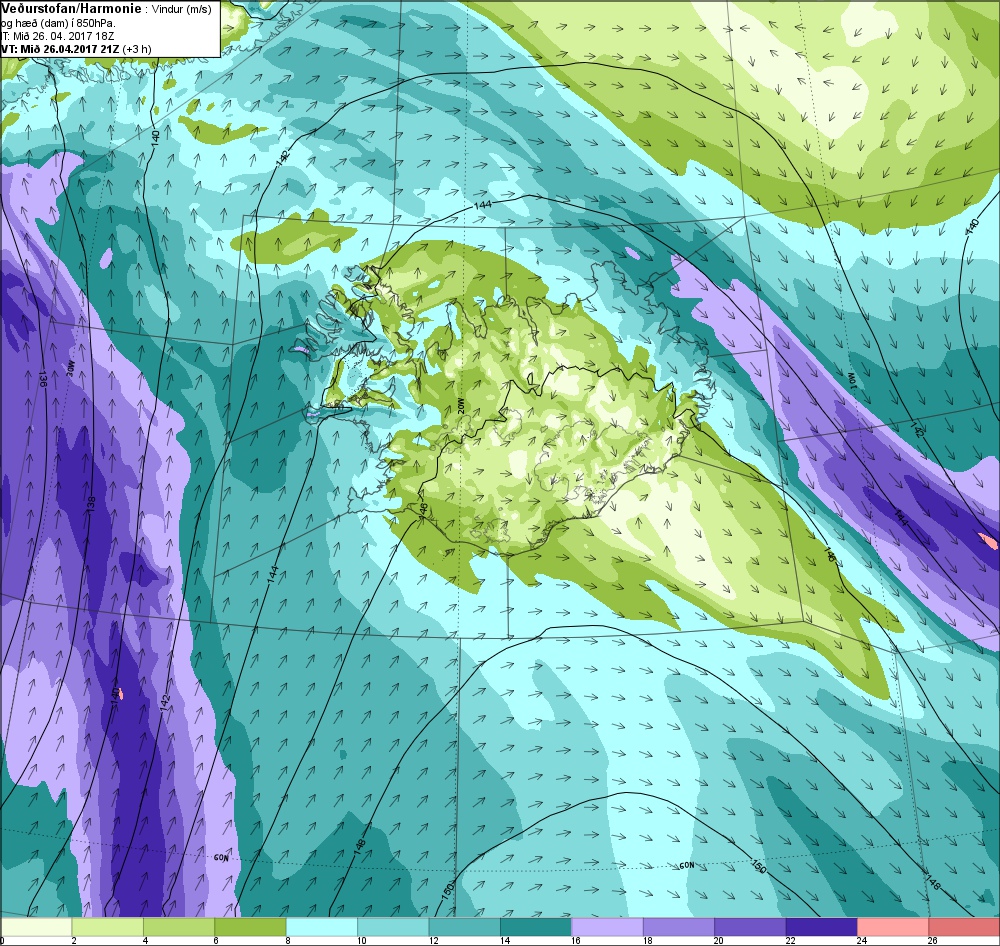Viewport: 1000px width, 946px height.
Task: Choose the 22–24 m/s dark indigo legend swatch
Action: tap(821, 926)
